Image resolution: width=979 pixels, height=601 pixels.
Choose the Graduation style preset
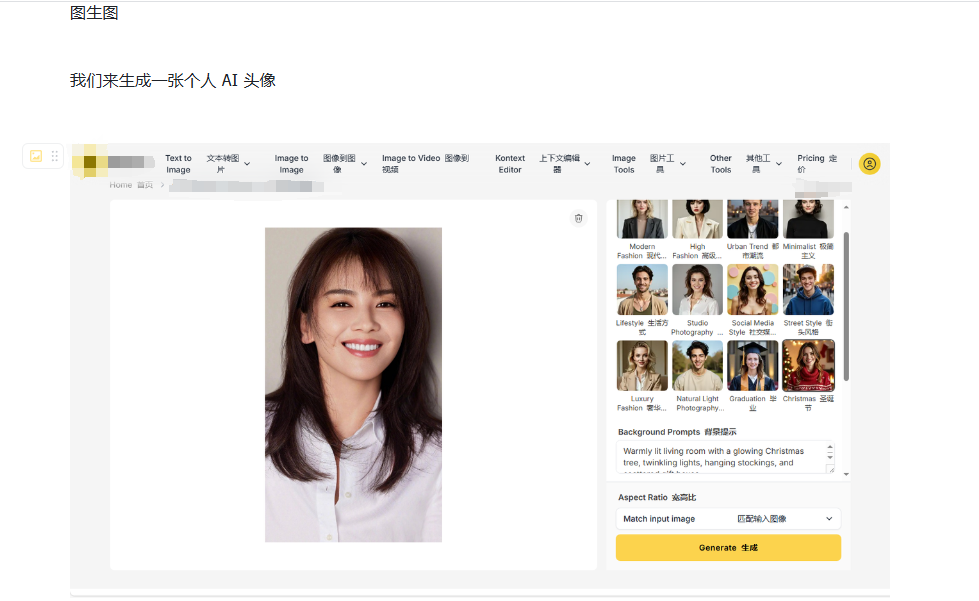coord(752,366)
